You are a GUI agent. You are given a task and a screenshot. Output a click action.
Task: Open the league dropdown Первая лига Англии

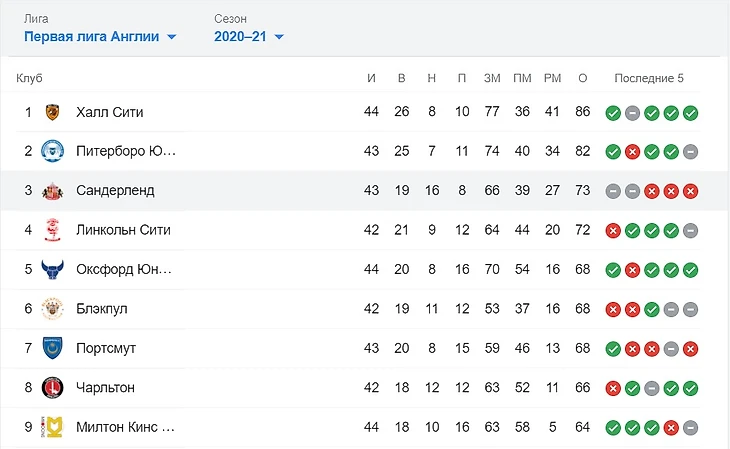pos(92,37)
